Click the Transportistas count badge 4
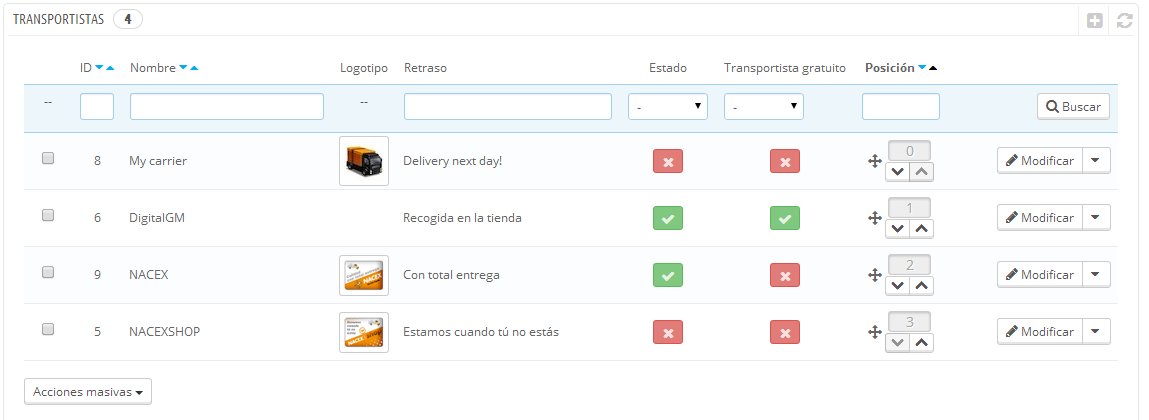Screen dimensions: 1149x420 point(128,20)
